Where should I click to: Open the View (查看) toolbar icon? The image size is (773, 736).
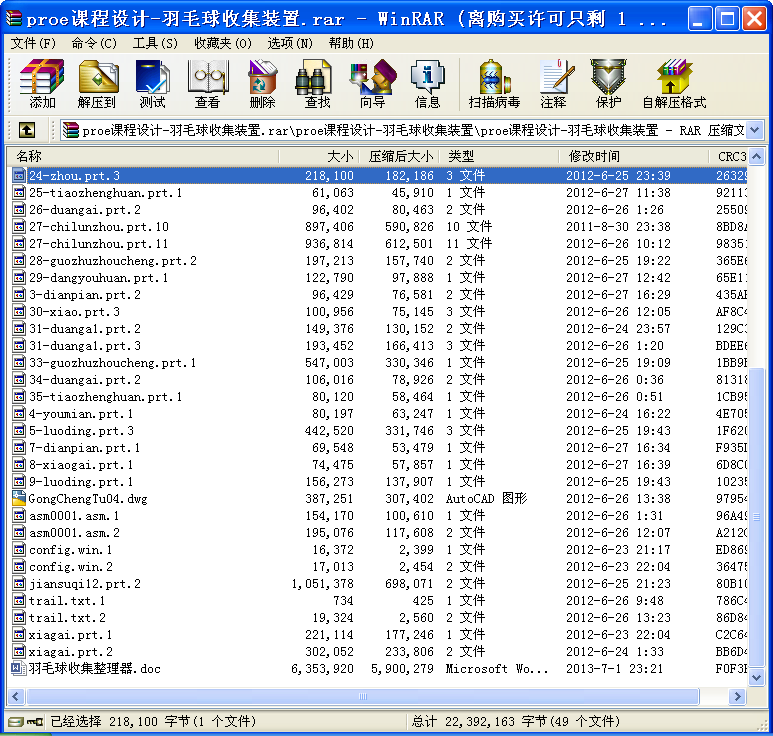point(208,84)
